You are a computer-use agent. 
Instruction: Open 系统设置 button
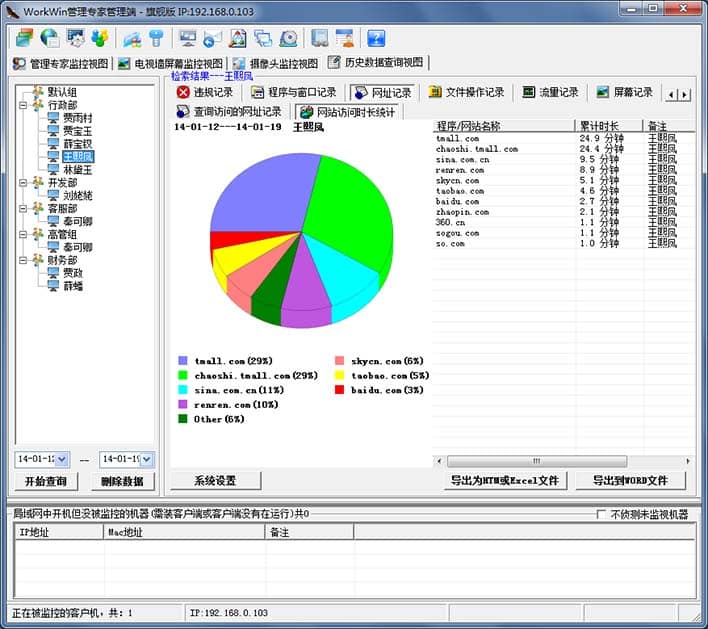click(215, 480)
